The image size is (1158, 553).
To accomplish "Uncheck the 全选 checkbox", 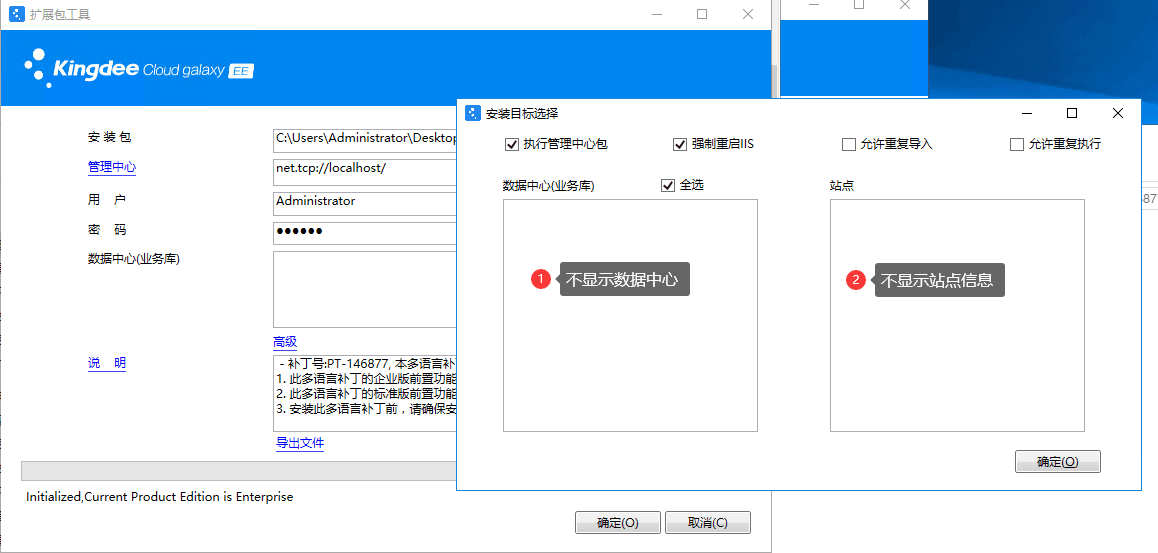I will (668, 185).
